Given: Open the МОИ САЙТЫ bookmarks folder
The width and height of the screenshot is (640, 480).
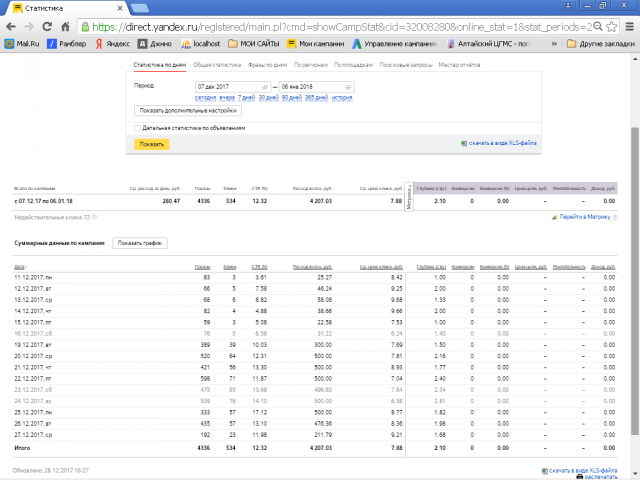Looking at the screenshot, I should pos(254,44).
